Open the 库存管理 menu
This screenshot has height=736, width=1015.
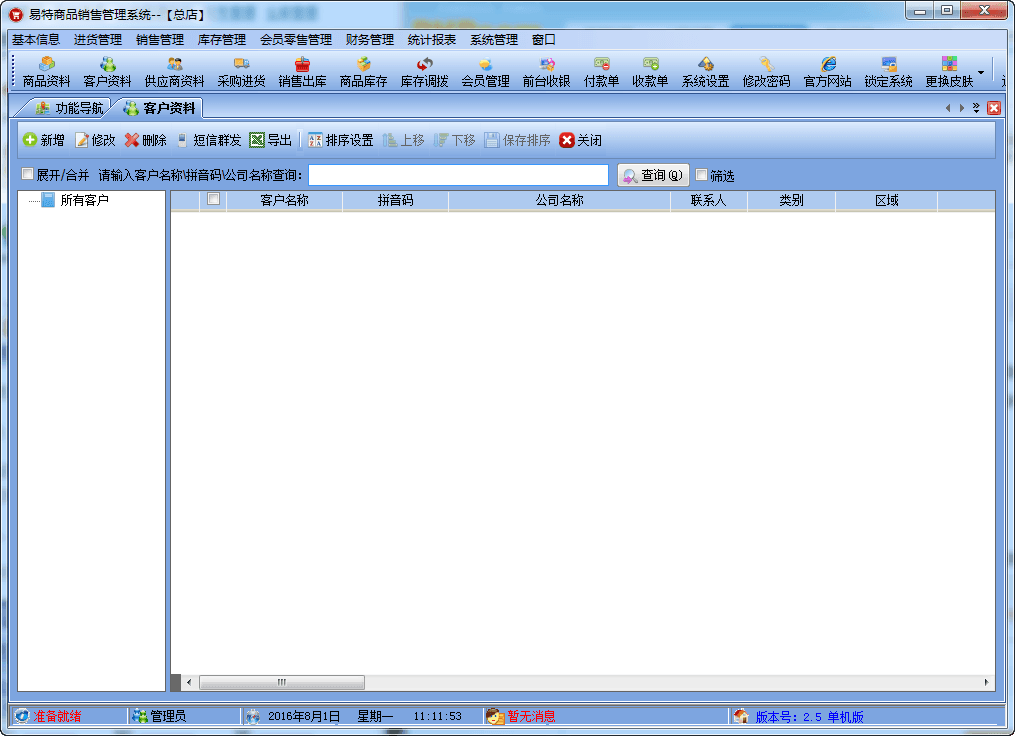point(221,39)
